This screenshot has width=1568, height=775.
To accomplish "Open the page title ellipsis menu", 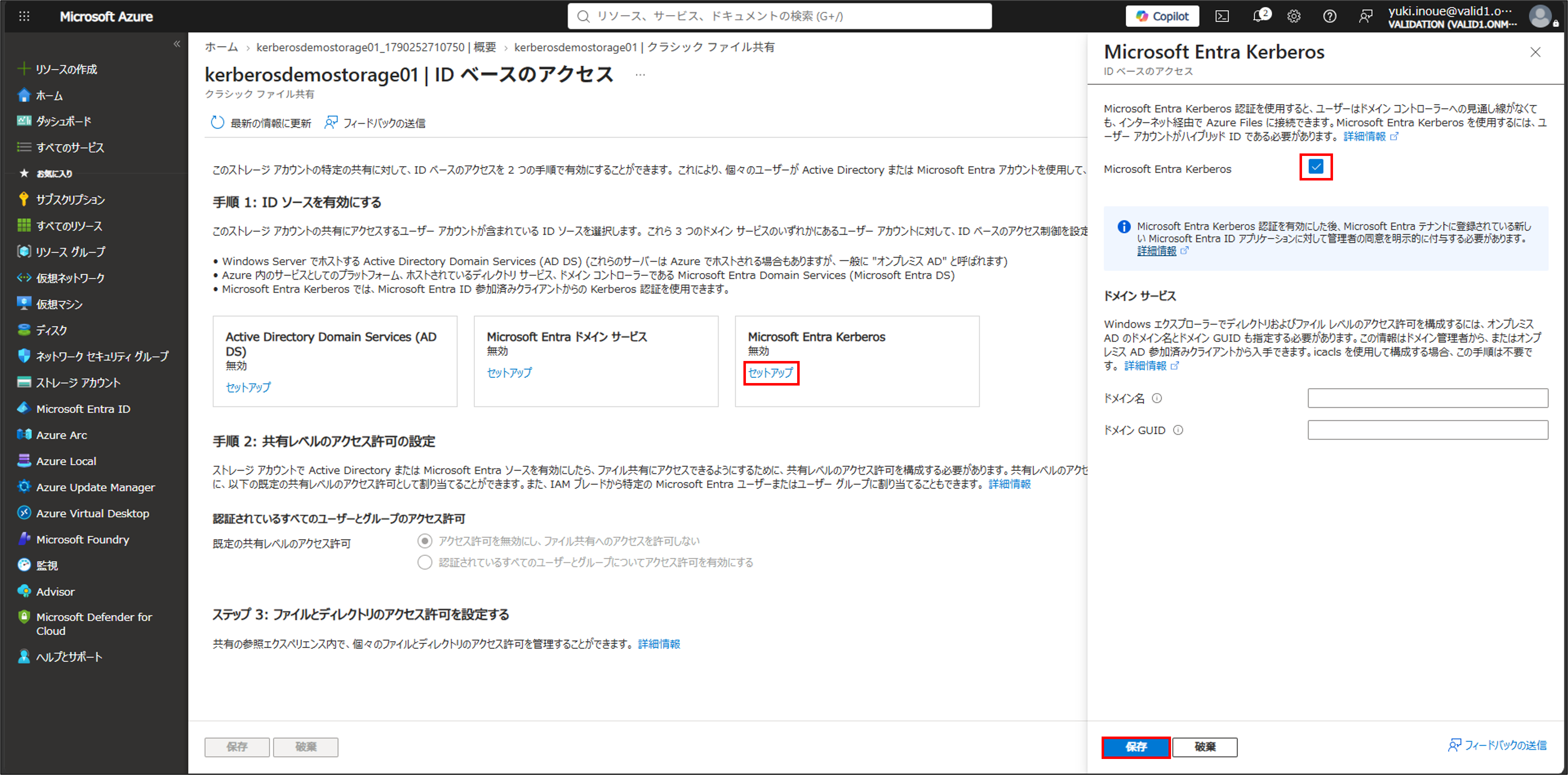I will (640, 75).
